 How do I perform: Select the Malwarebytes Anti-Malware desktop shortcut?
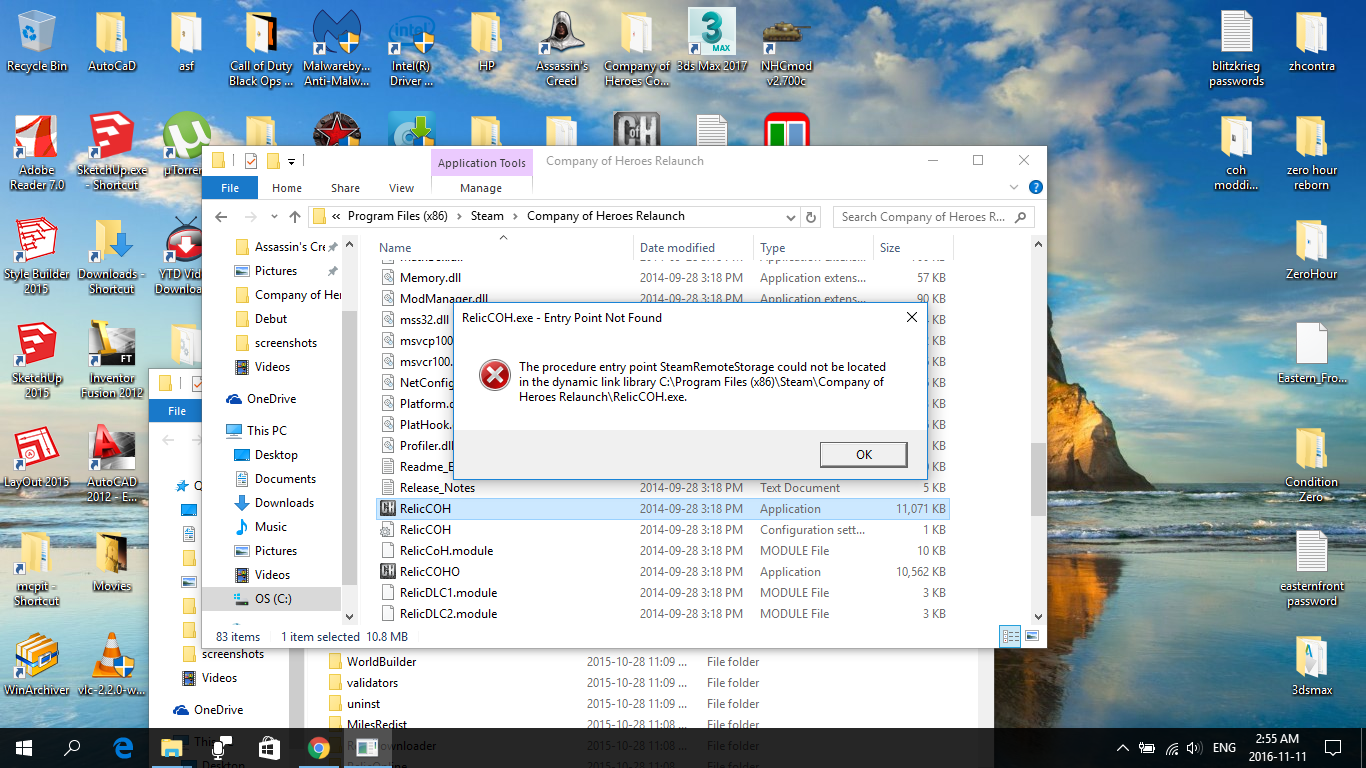tap(337, 49)
